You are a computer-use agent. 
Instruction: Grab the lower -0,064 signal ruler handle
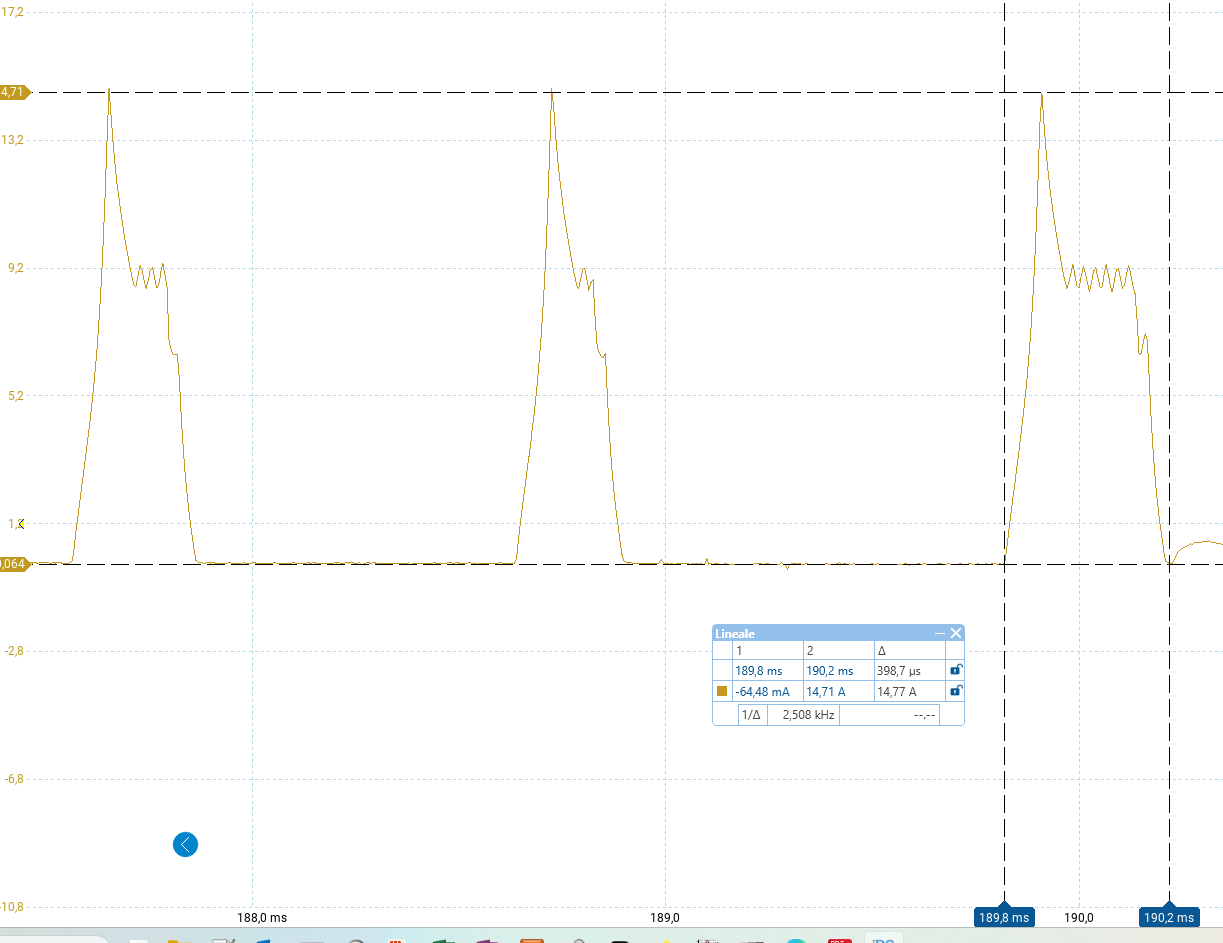click(x=14, y=564)
